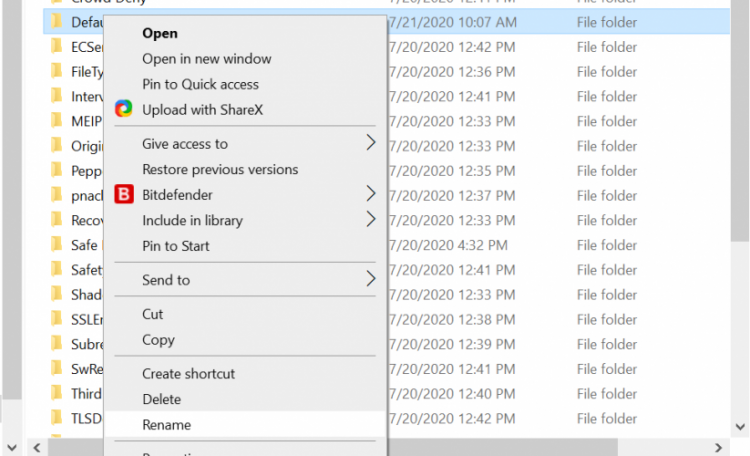Select the SwRe folder icon

pos(56,369)
